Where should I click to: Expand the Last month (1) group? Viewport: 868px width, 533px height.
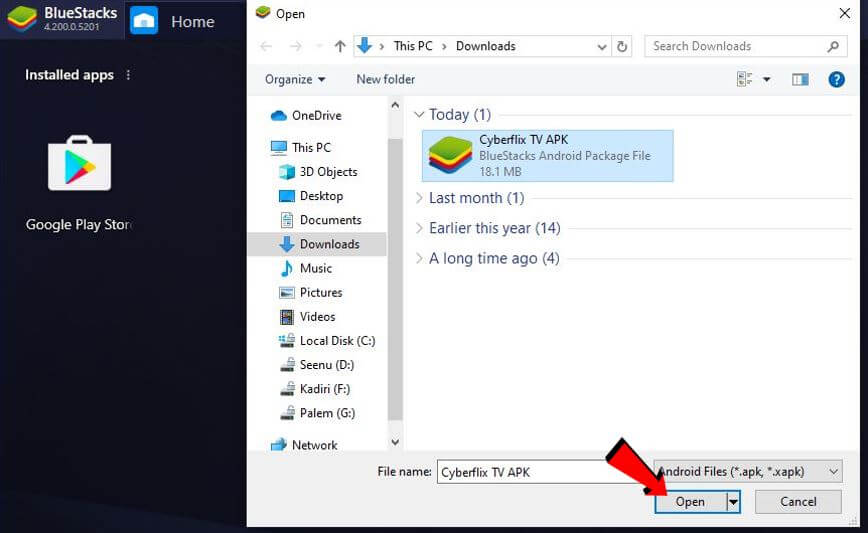419,198
